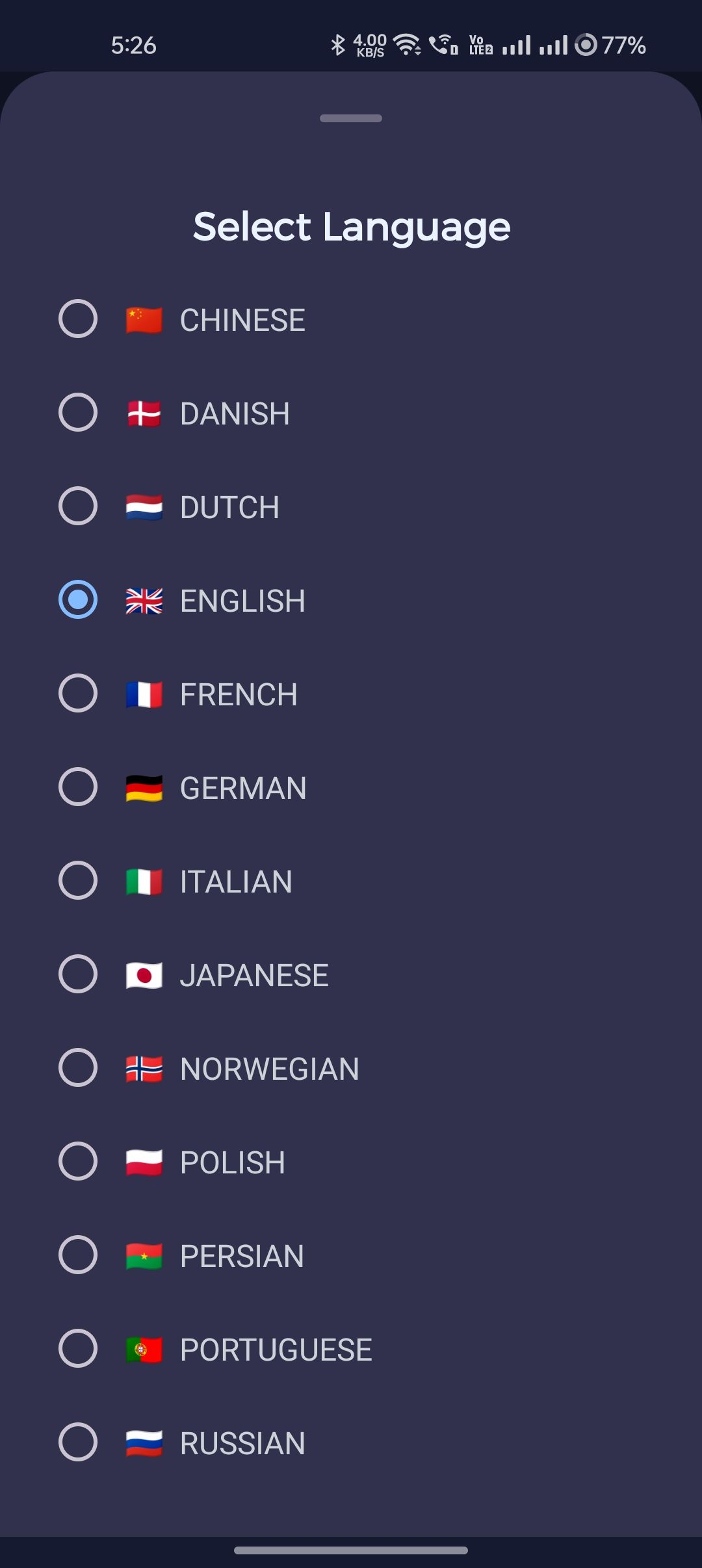This screenshot has width=702, height=1568.
Task: Click the selected English radio button
Action: pos(78,599)
